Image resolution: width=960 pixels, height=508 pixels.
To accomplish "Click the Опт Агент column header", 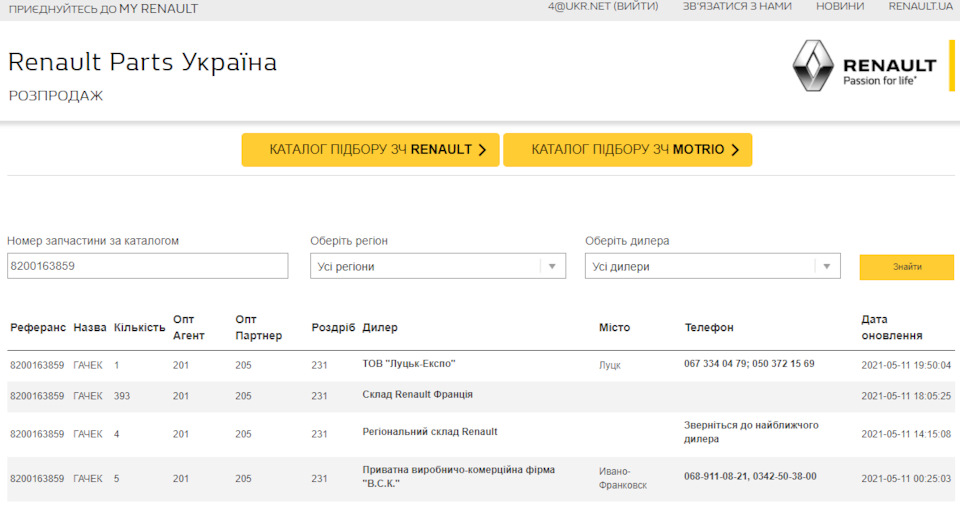I will pyautogui.click(x=189, y=327).
